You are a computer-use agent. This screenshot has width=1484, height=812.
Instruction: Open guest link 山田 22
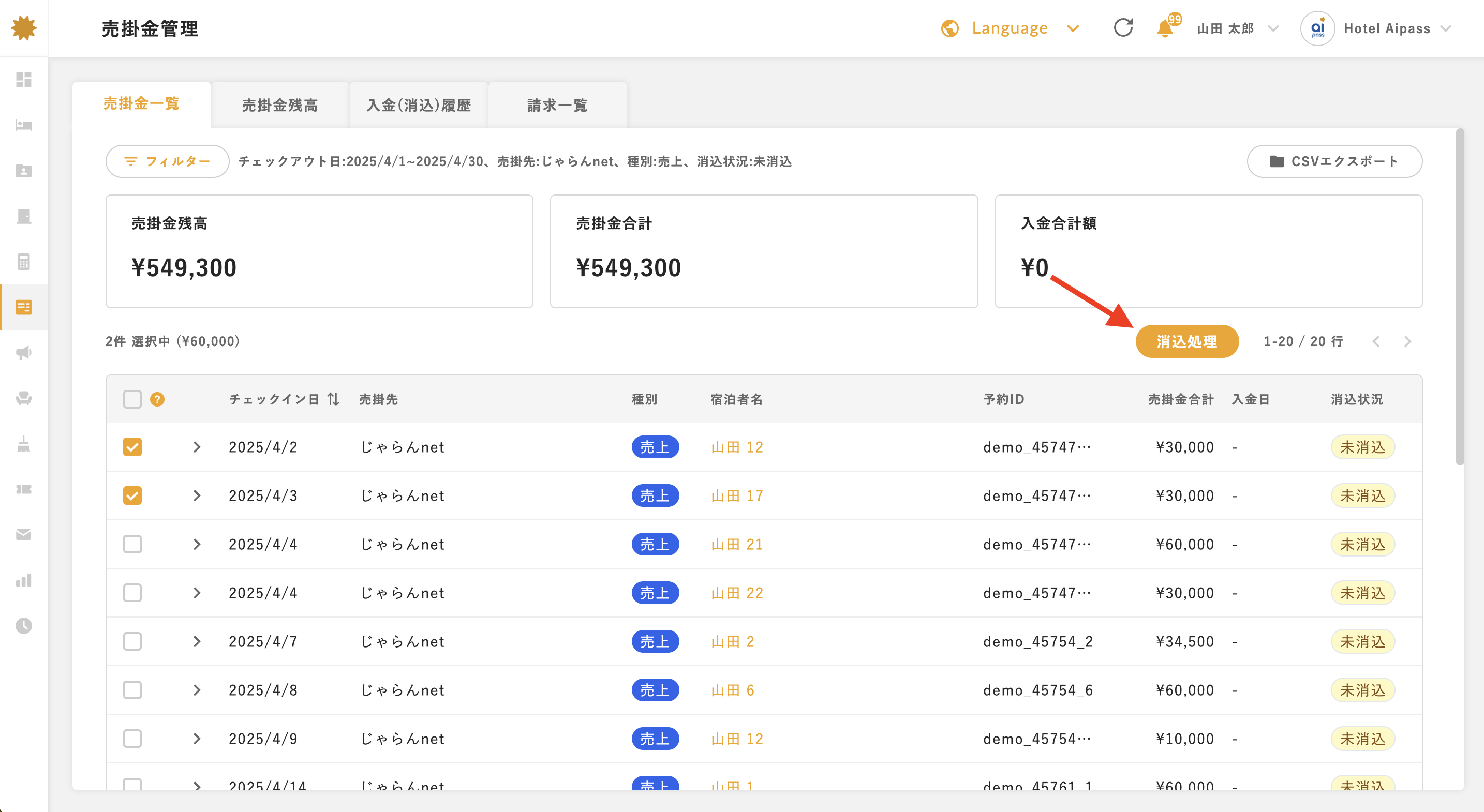[737, 593]
